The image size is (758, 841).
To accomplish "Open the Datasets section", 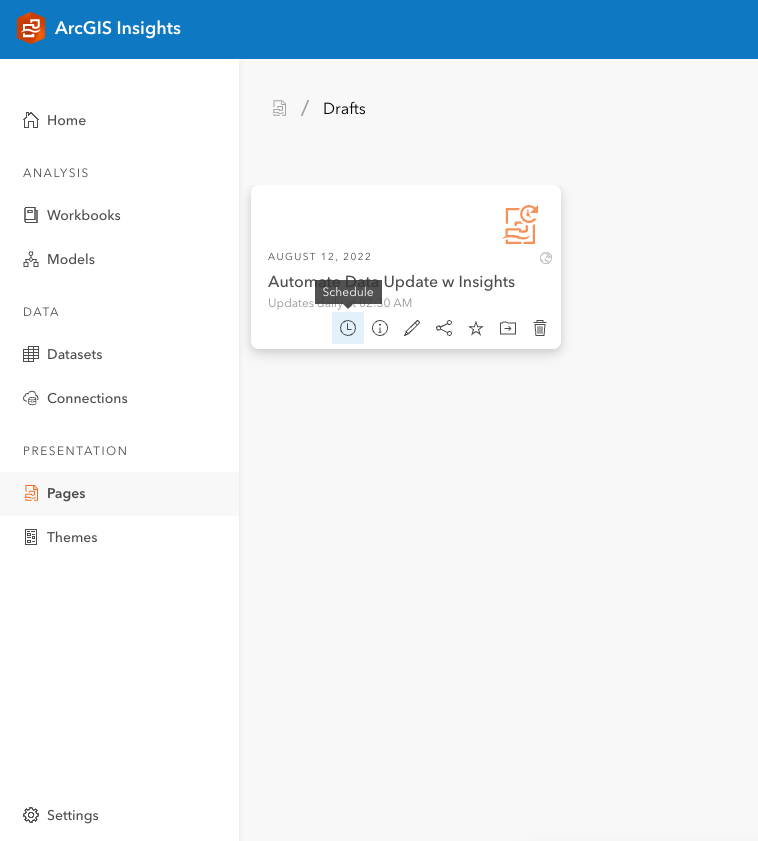I will (76, 354).
